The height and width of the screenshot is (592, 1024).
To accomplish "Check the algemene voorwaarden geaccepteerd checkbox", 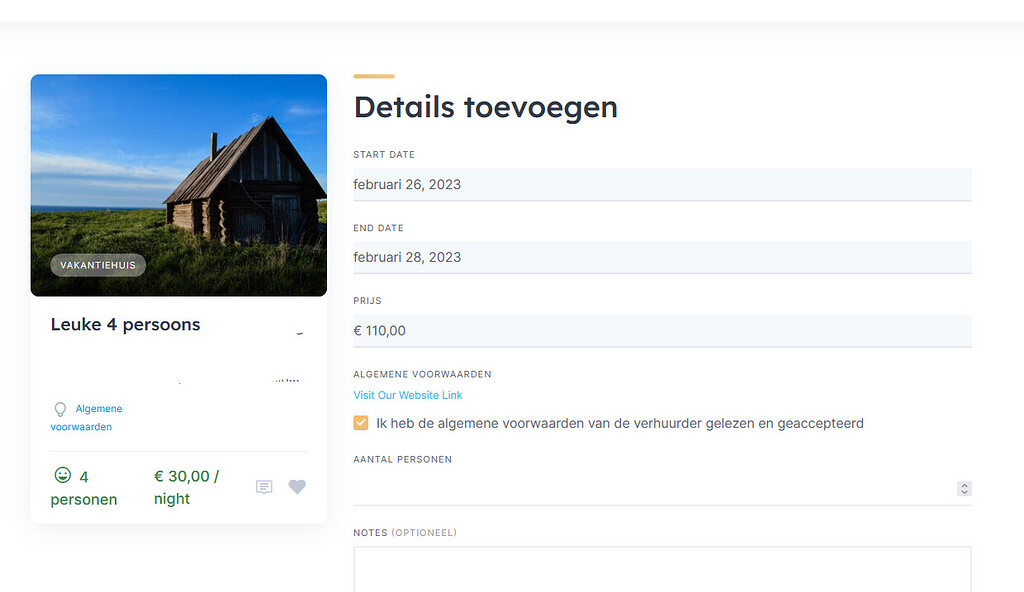I will point(360,422).
